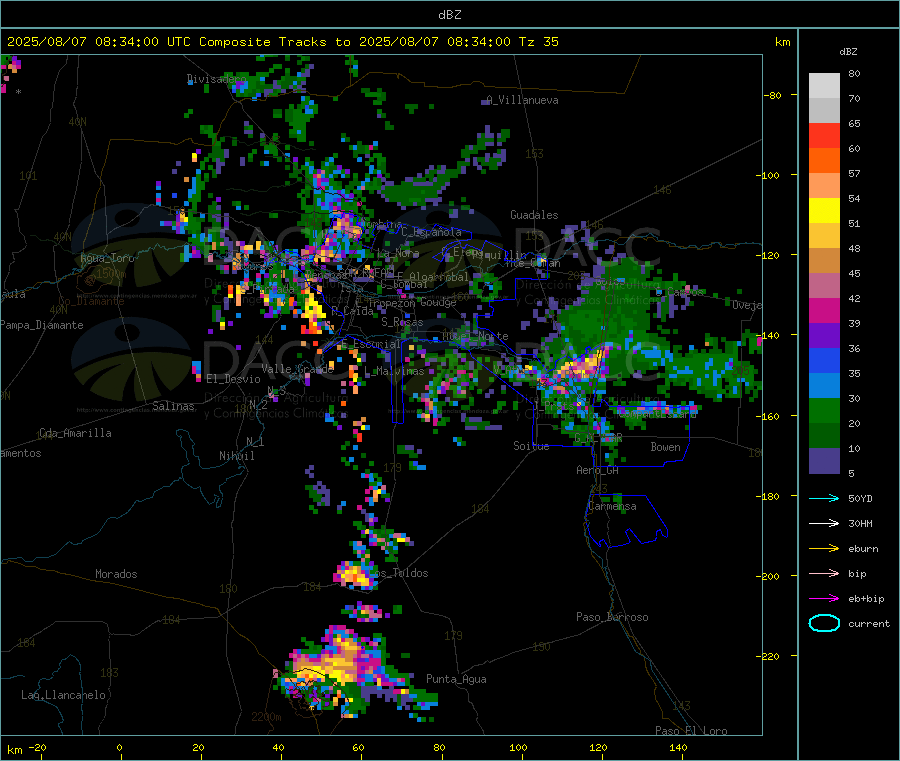
Task: Click the gray 70 dBZ color swatch
Action: (824, 111)
